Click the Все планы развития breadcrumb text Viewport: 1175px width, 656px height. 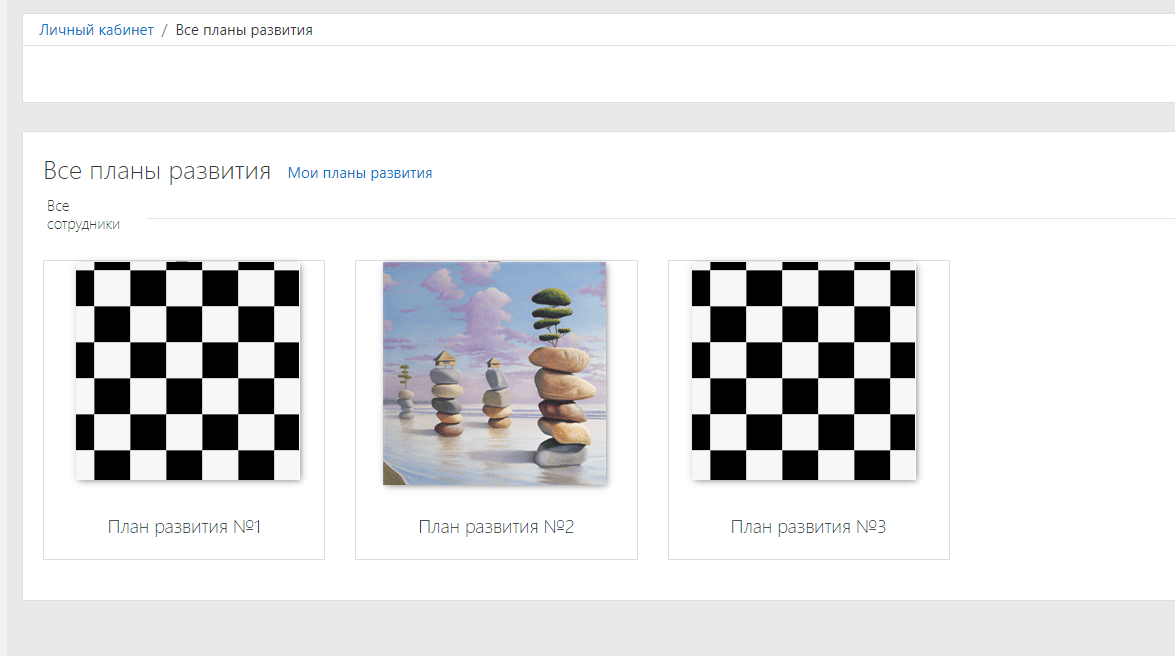click(244, 30)
